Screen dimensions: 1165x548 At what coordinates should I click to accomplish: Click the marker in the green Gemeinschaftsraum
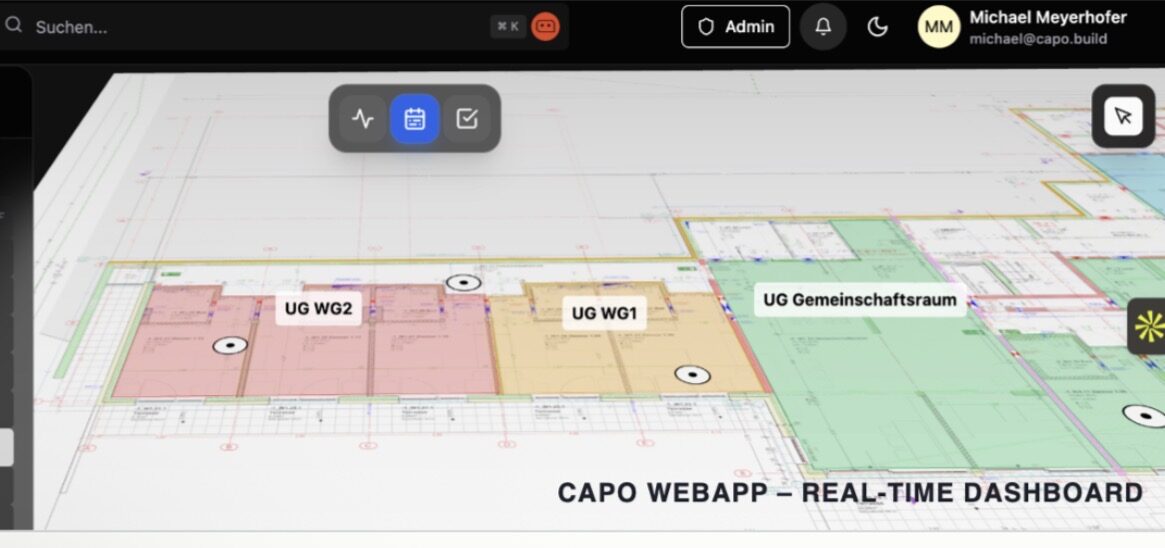[1144, 416]
